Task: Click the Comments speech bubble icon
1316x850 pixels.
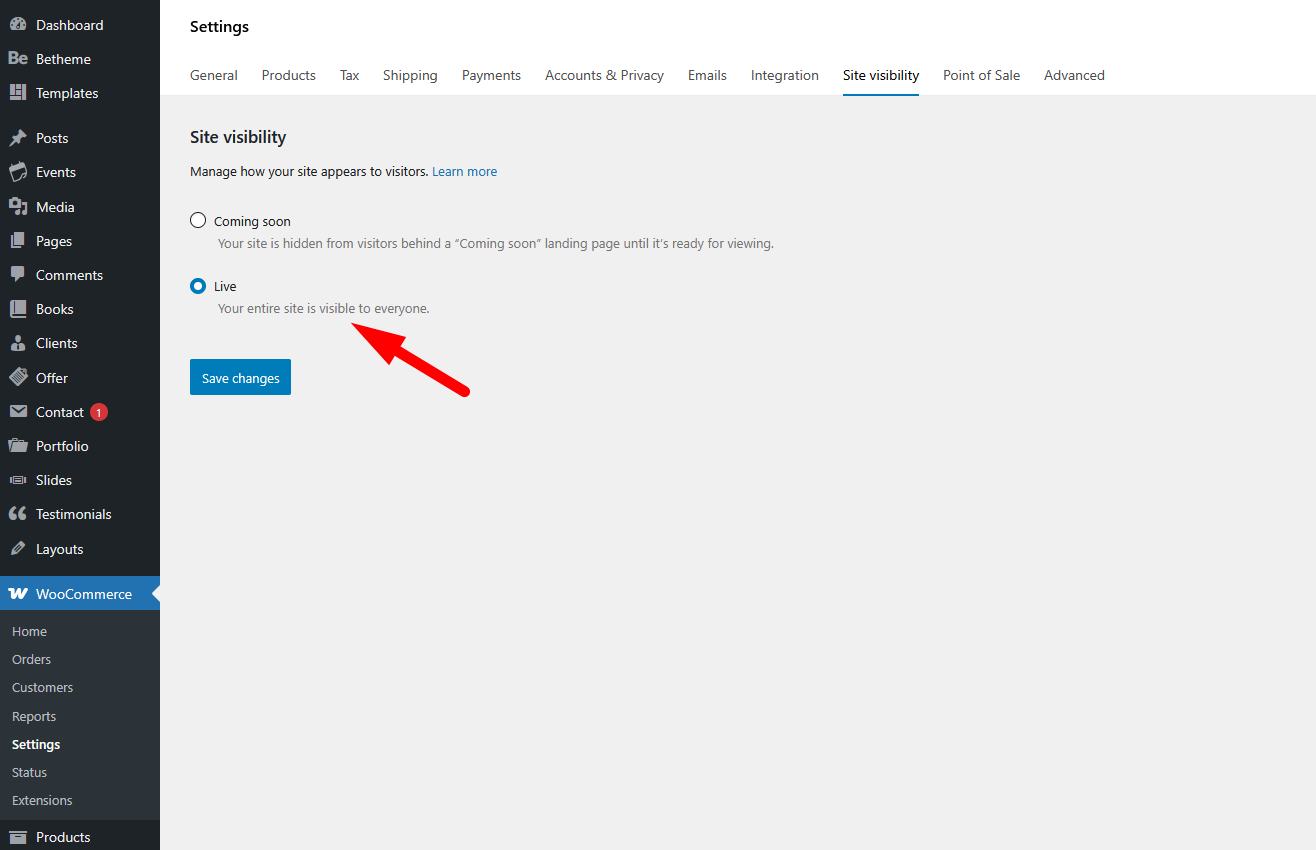Action: pos(18,275)
